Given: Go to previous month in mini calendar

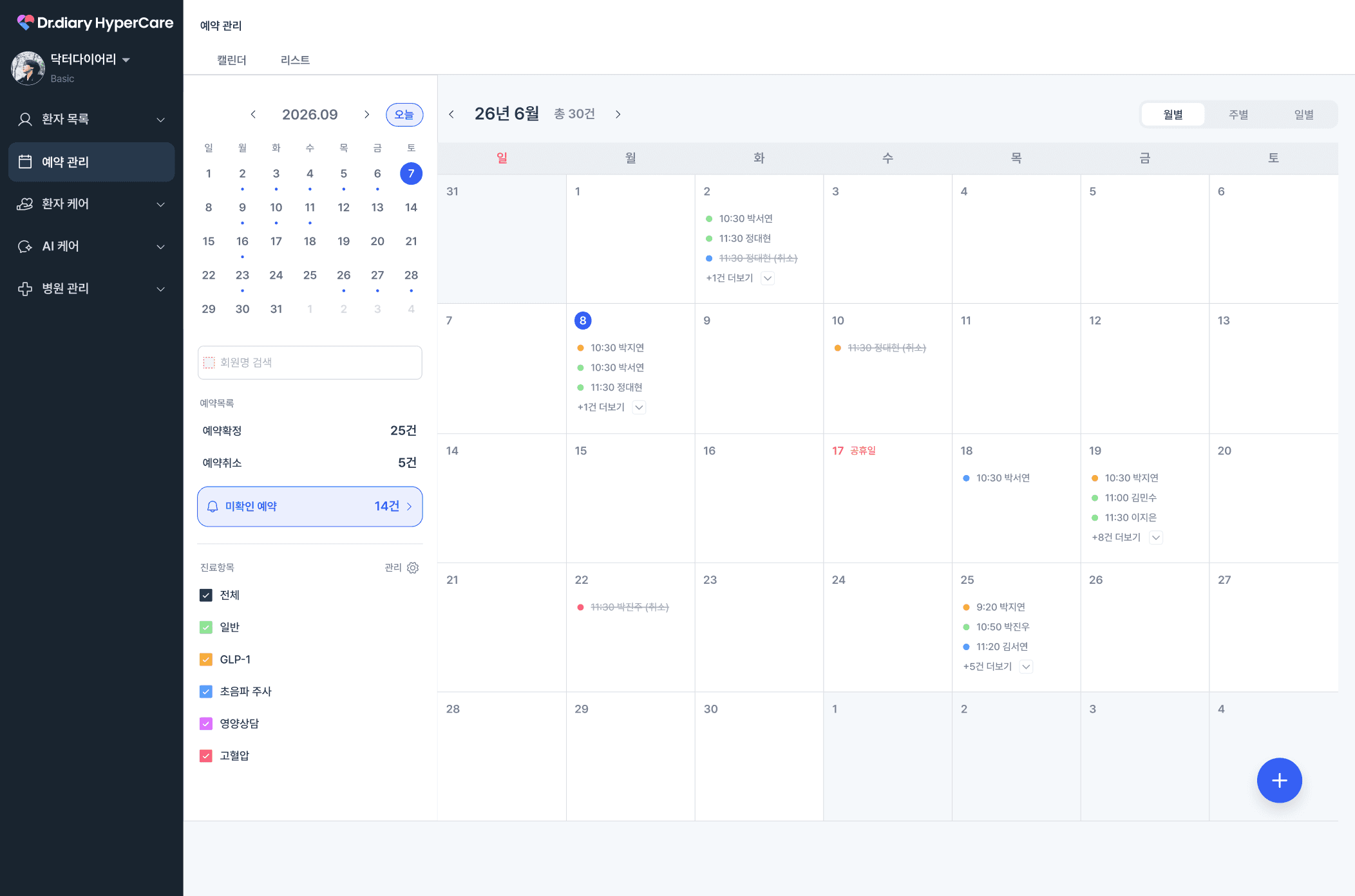Looking at the screenshot, I should (253, 115).
